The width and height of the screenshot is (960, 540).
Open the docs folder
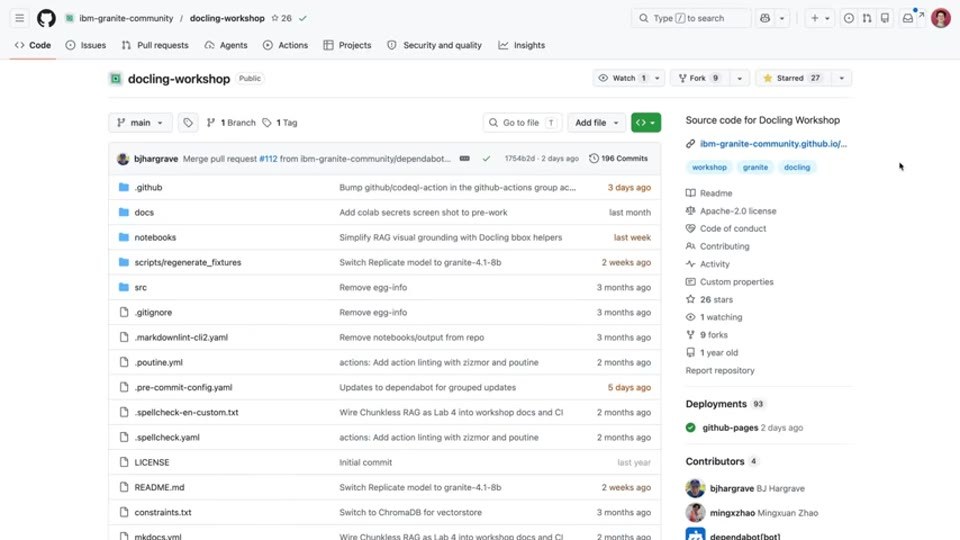(144, 212)
